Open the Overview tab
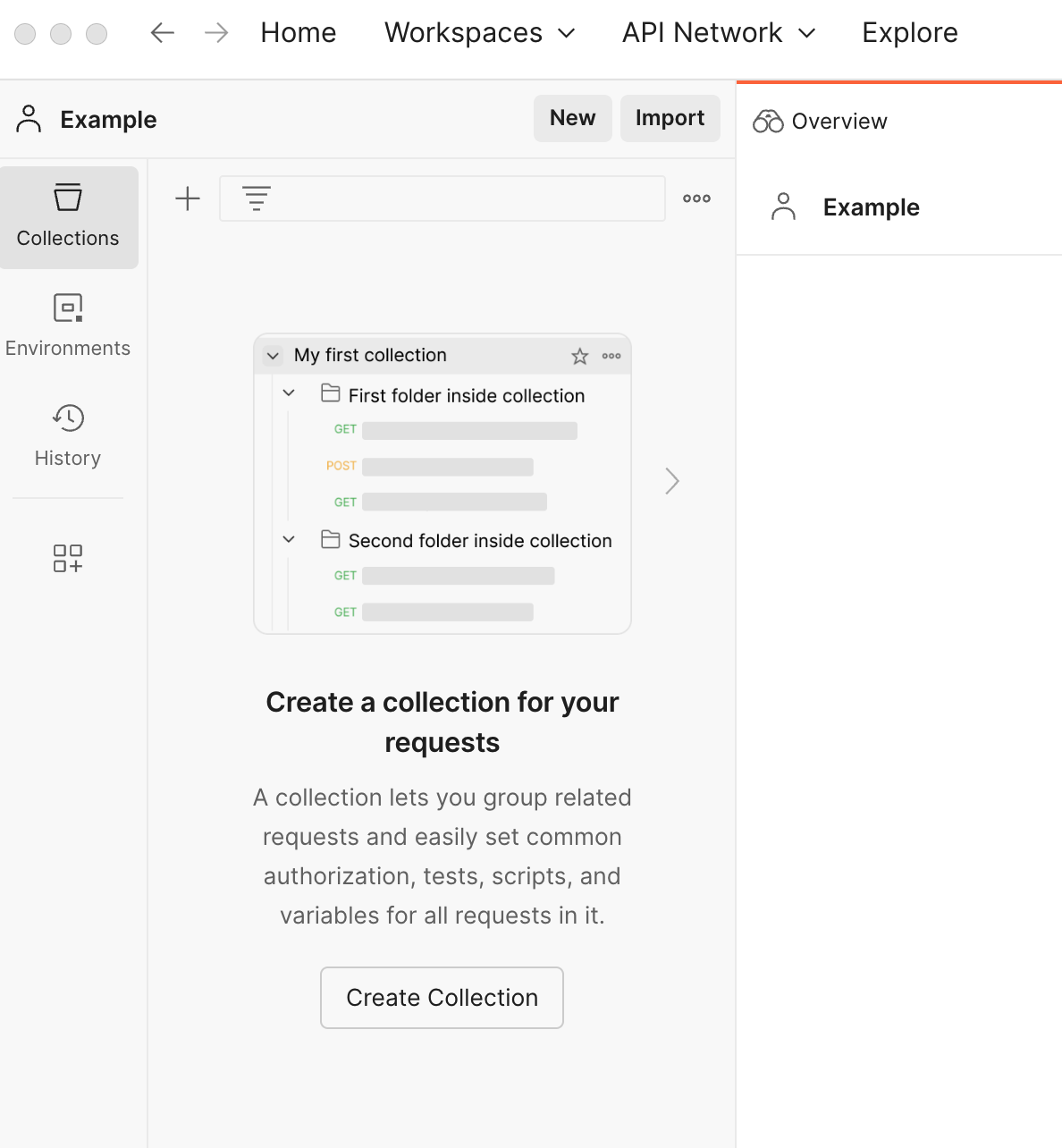Image resolution: width=1062 pixels, height=1148 pixels. (821, 122)
